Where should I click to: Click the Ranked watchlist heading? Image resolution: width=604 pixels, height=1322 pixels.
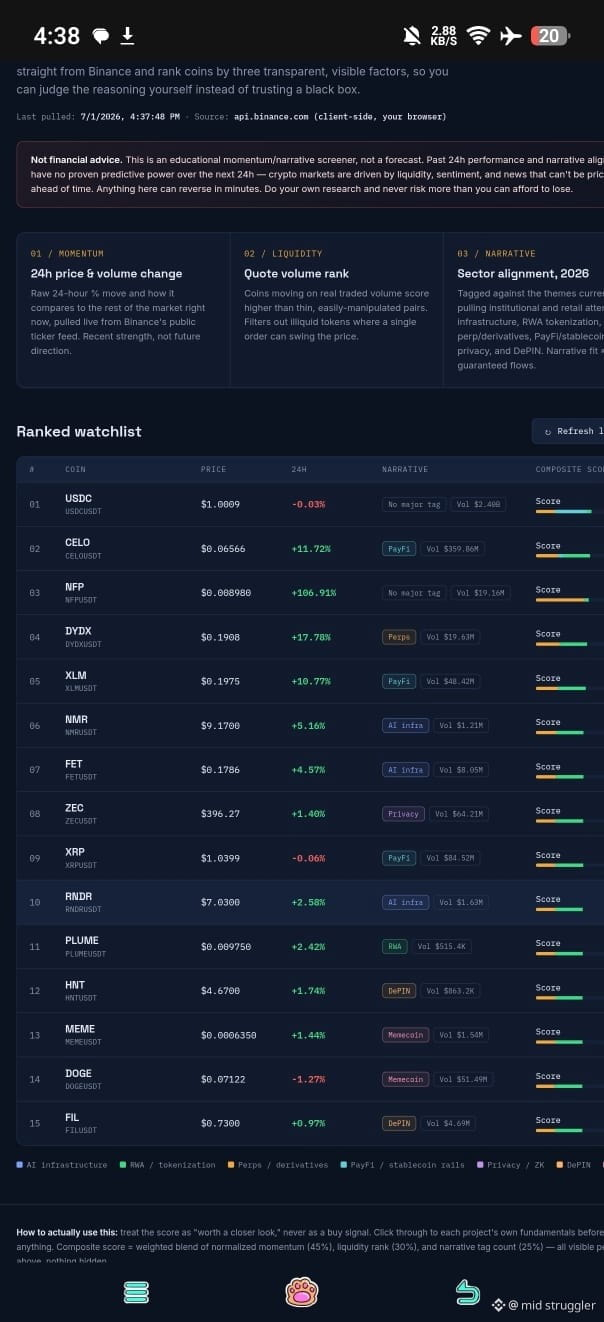(79, 431)
